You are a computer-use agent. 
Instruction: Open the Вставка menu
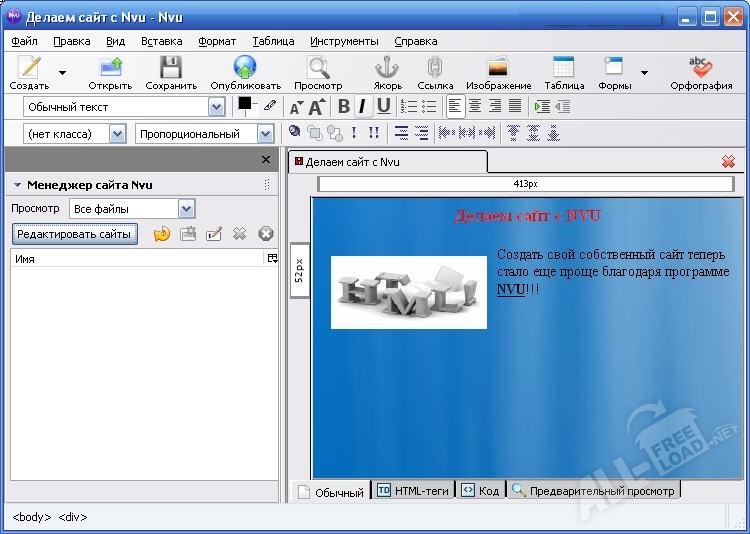[161, 41]
